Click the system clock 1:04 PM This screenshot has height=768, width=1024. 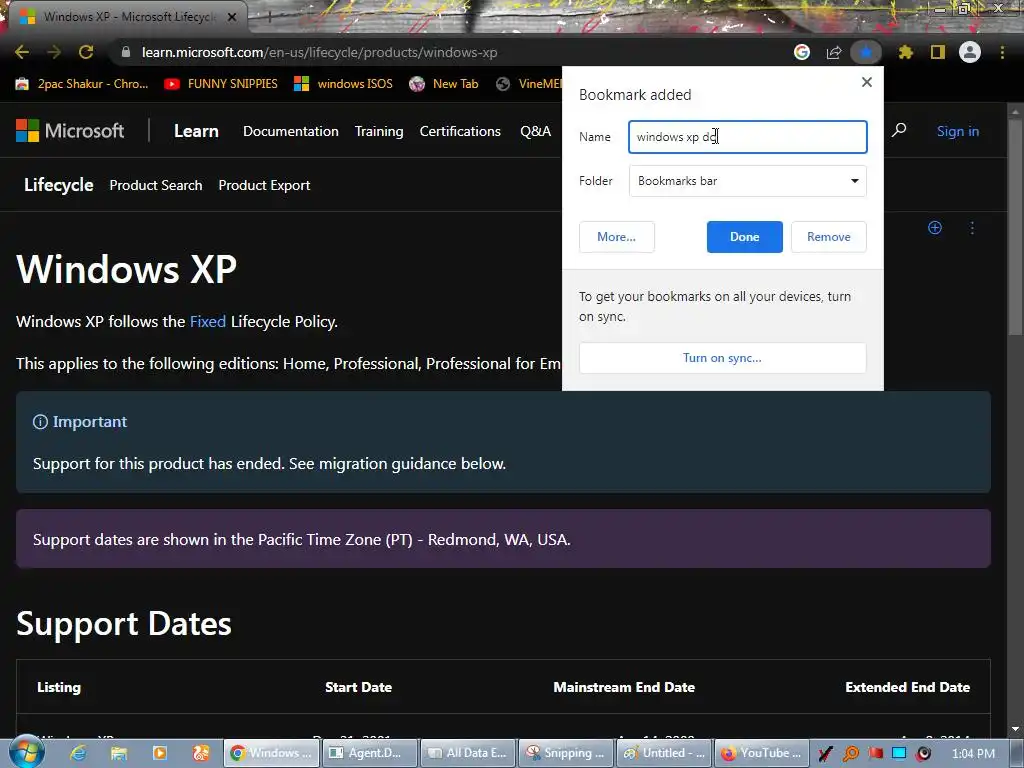pyautogui.click(x=973, y=754)
